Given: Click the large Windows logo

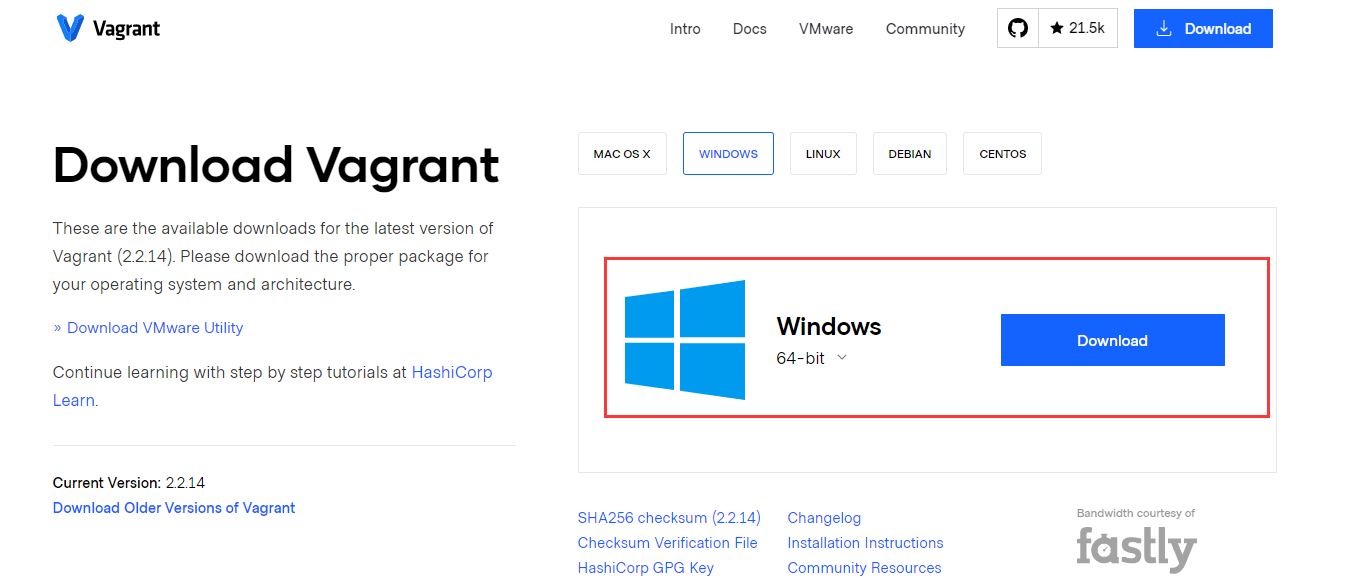Looking at the screenshot, I should pyautogui.click(x=685, y=340).
